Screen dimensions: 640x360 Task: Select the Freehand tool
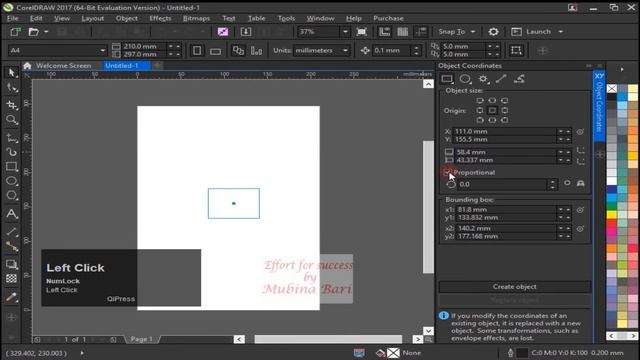coord(12,138)
